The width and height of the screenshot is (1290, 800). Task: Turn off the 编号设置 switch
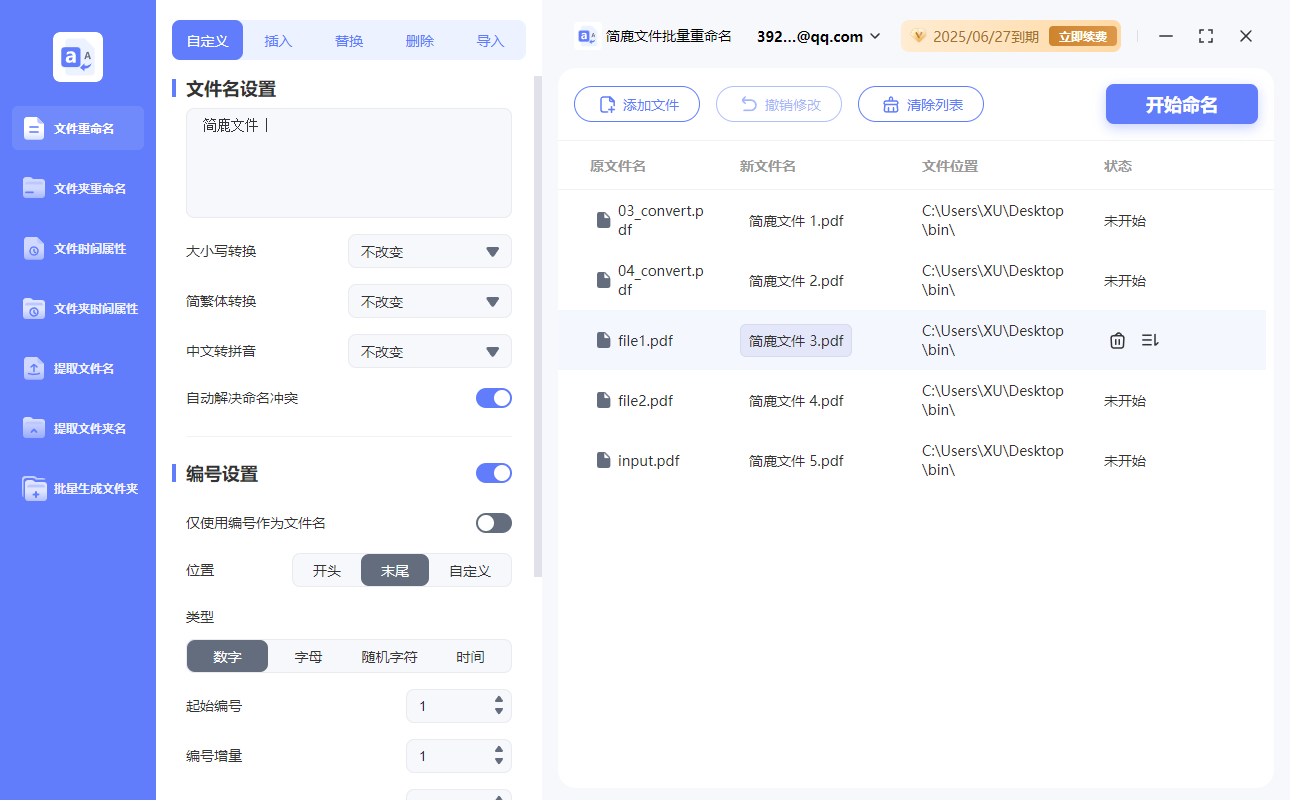[x=493, y=472]
